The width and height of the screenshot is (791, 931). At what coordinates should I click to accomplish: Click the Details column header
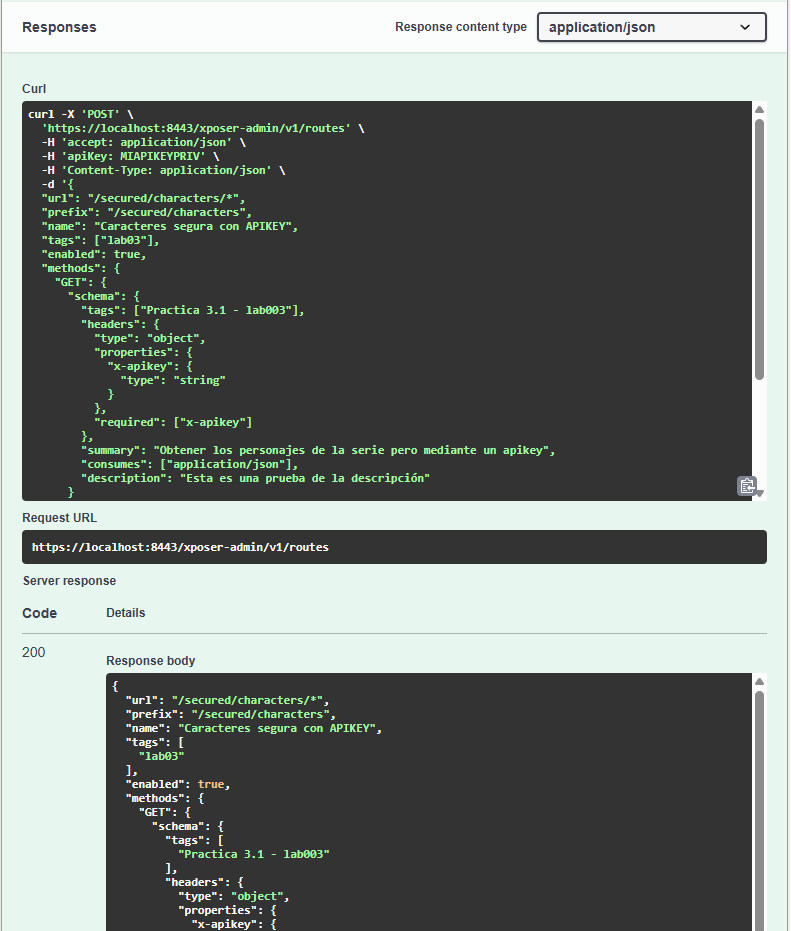point(125,612)
